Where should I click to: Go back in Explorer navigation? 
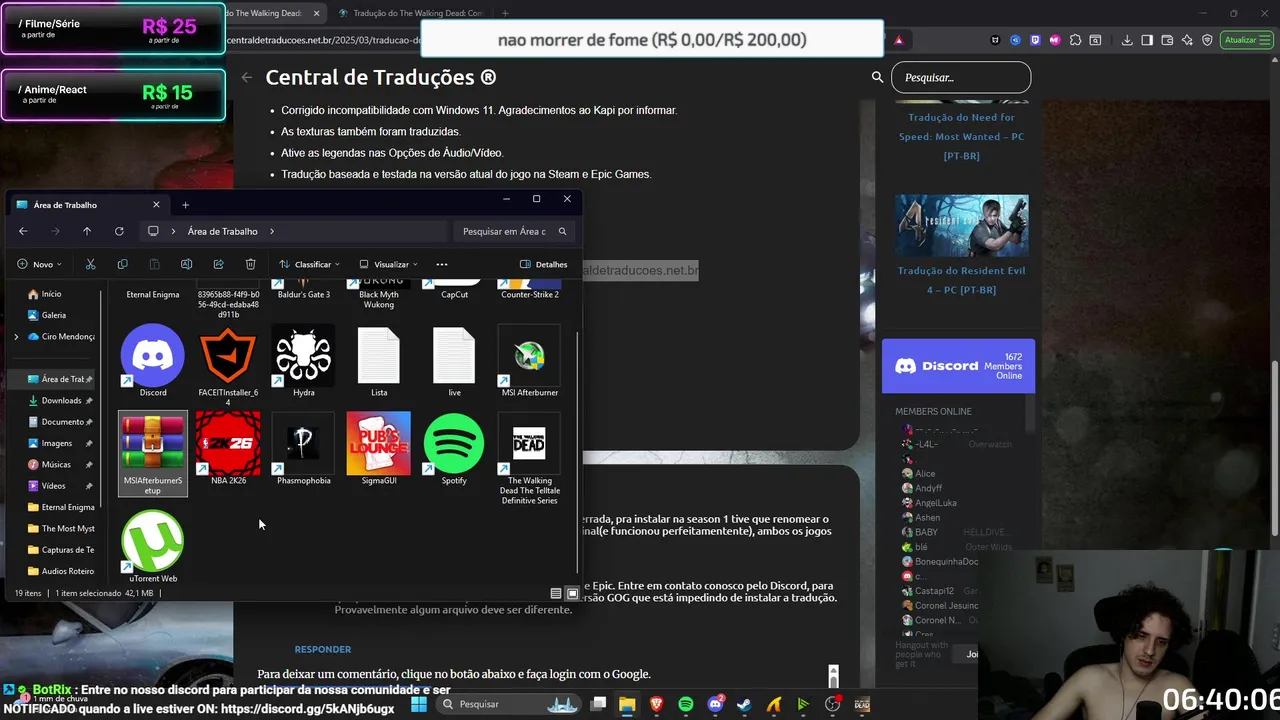[x=23, y=231]
